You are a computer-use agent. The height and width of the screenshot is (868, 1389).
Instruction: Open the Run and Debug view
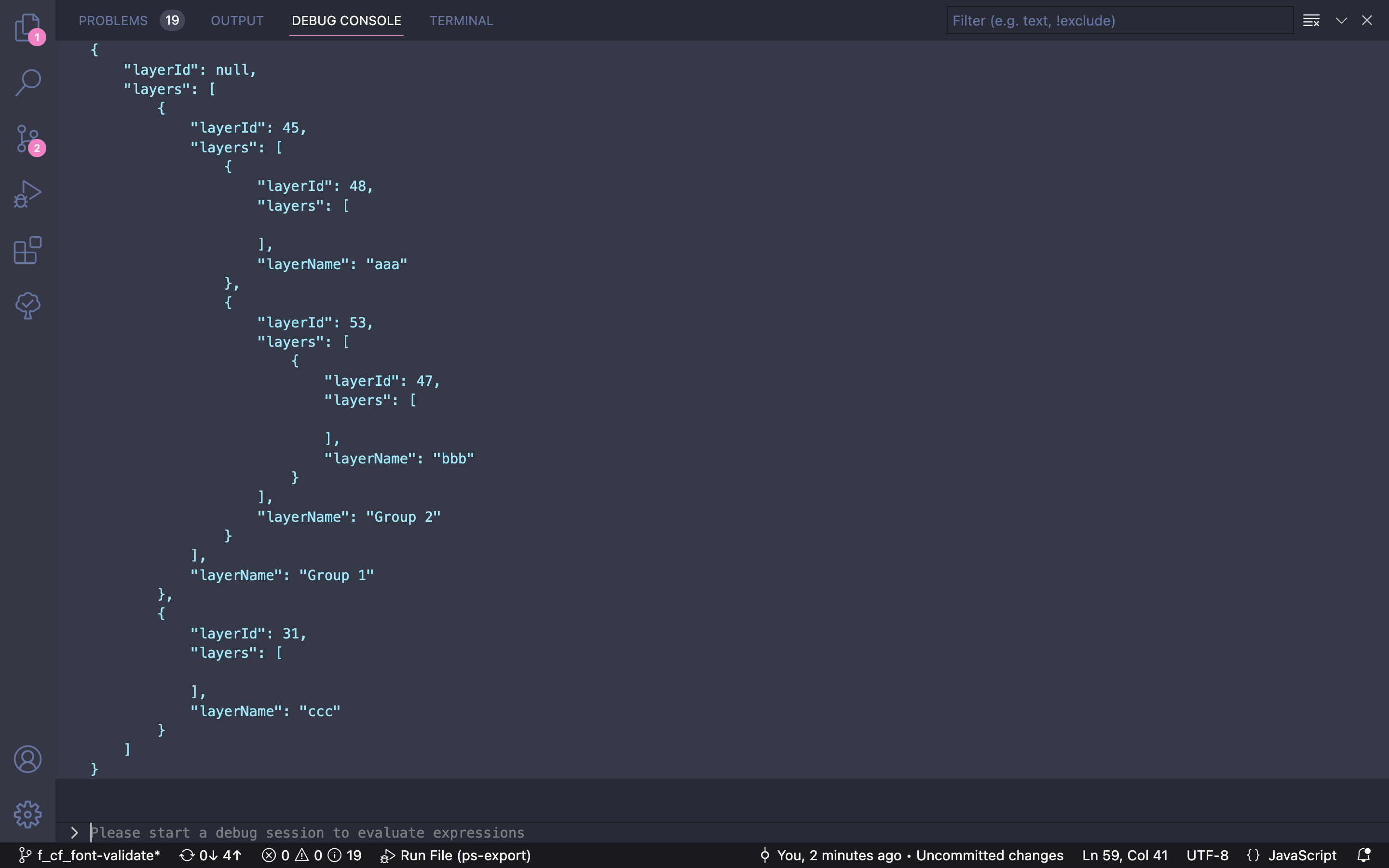tap(27, 193)
